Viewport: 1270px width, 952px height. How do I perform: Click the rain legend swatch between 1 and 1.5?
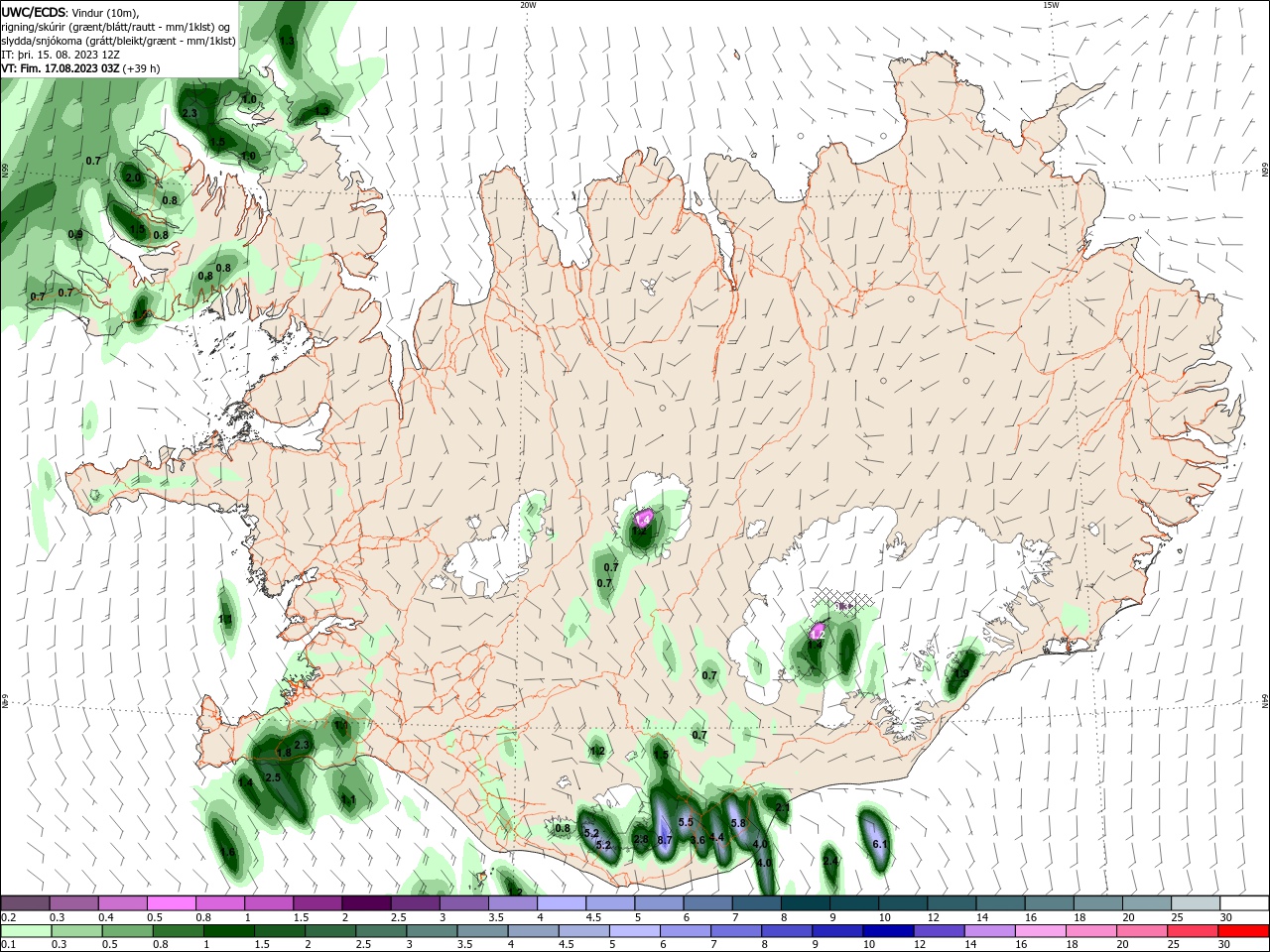(228, 930)
